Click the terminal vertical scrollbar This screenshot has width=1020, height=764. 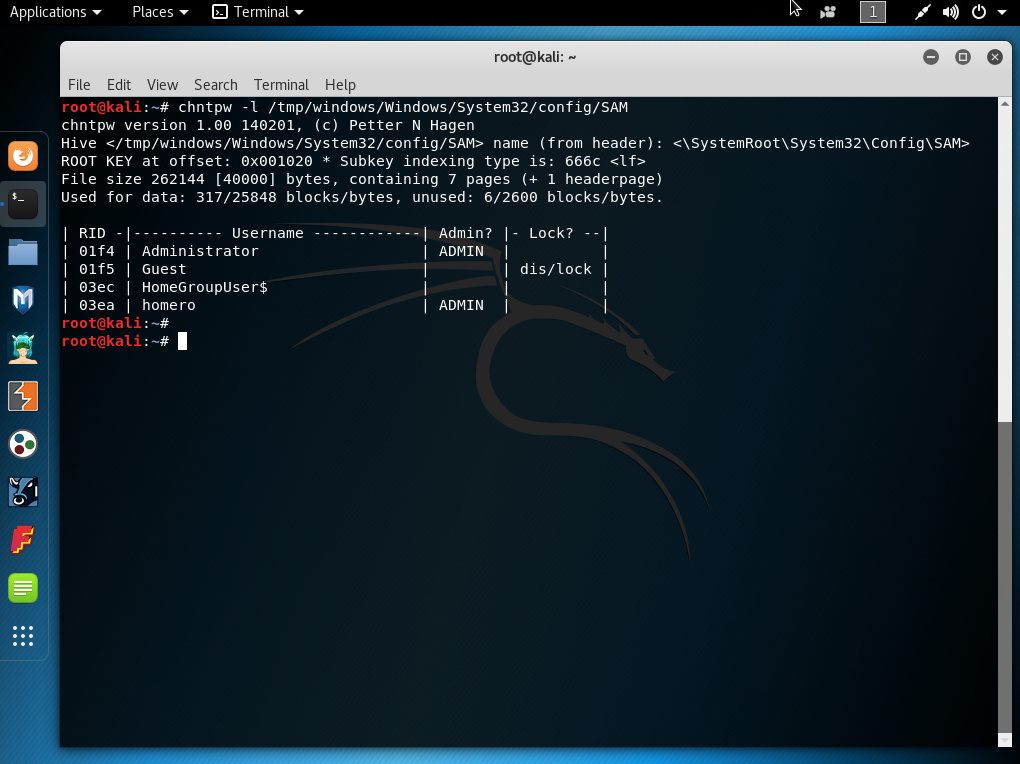click(1003, 580)
